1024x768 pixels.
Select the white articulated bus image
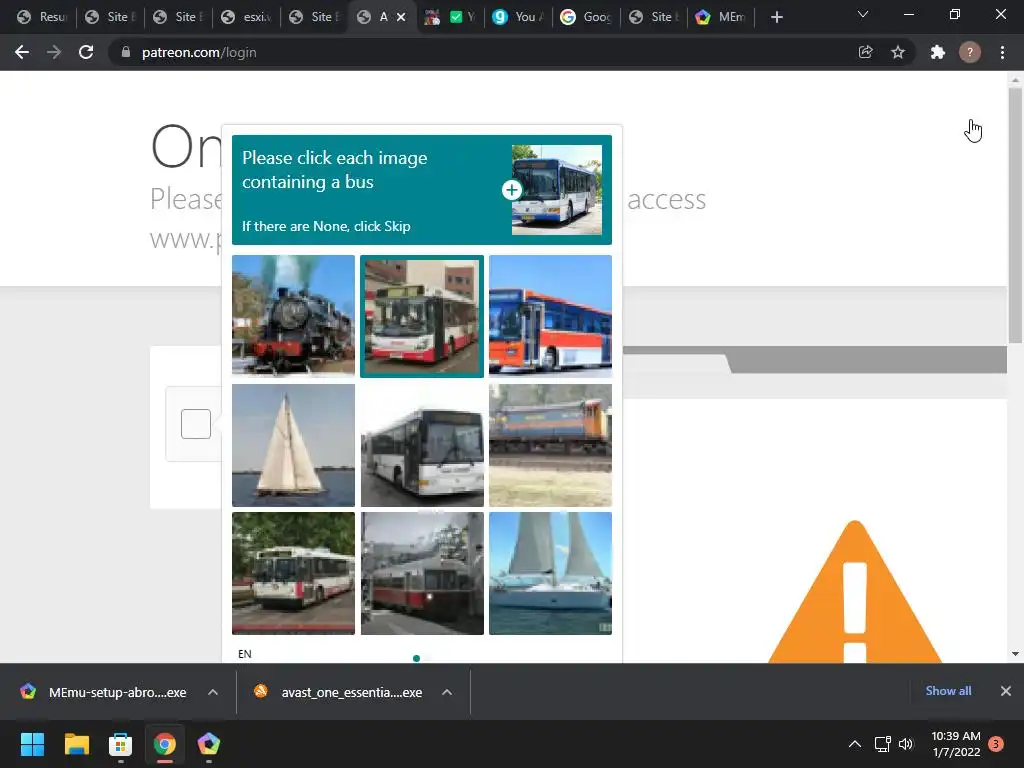422,445
